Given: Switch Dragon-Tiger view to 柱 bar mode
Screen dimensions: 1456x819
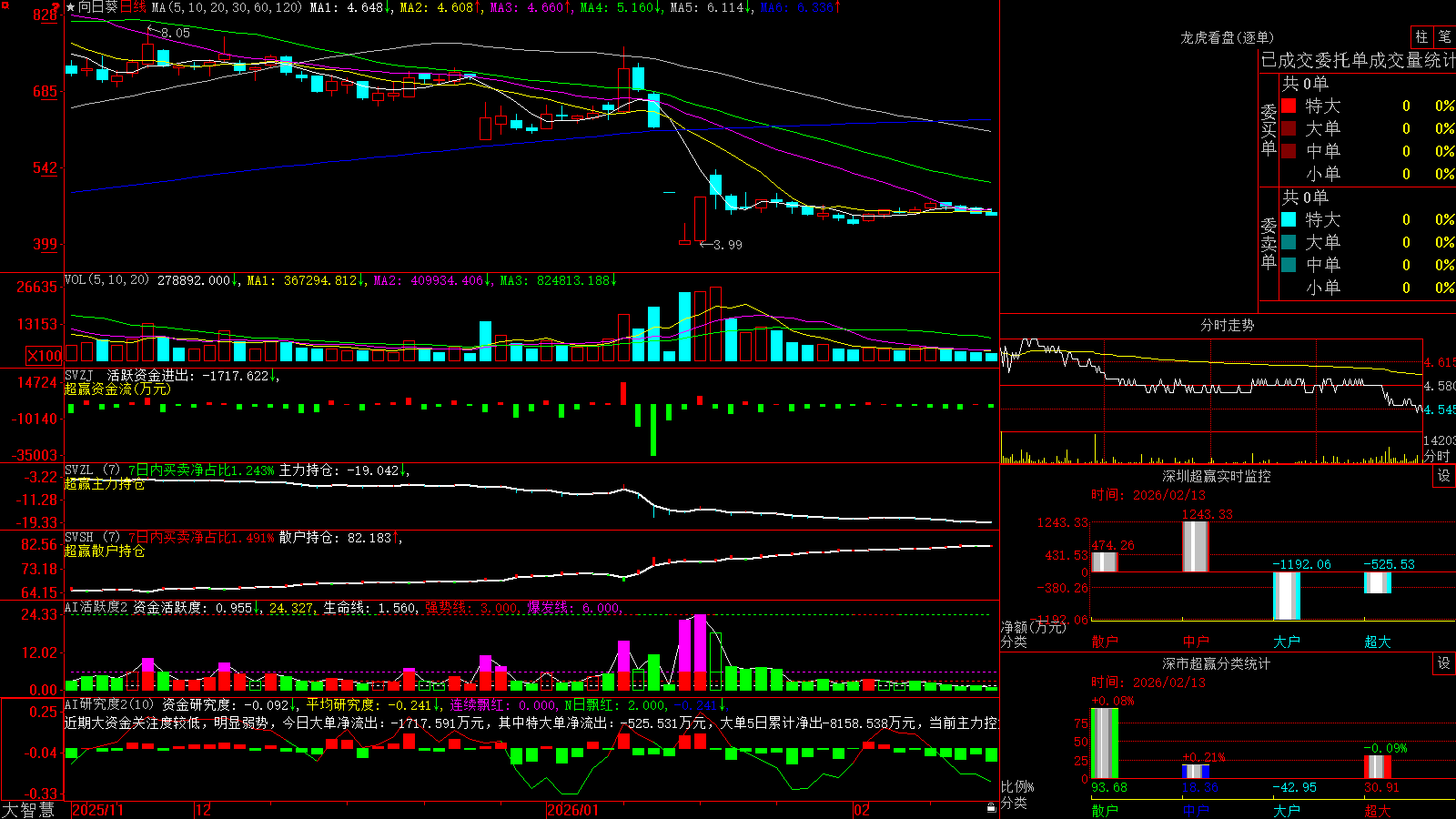Looking at the screenshot, I should [x=1421, y=37].
